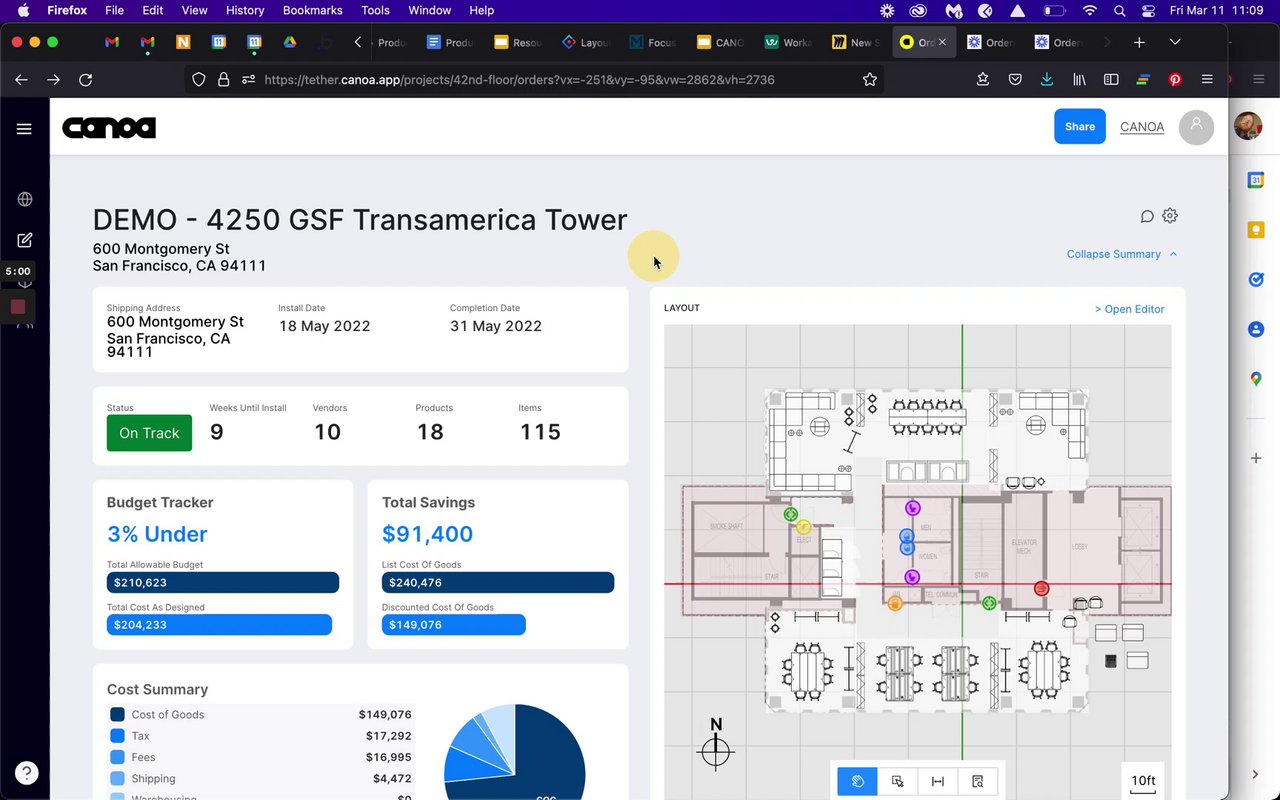The height and width of the screenshot is (800, 1280).
Task: Open a new browser tab
Action: click(1139, 42)
